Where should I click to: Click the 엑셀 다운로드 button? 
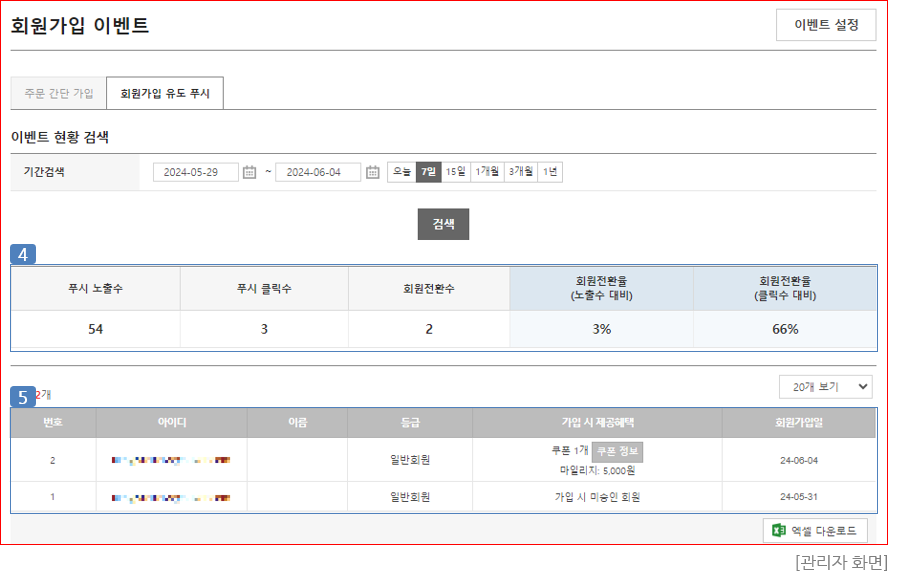(815, 531)
